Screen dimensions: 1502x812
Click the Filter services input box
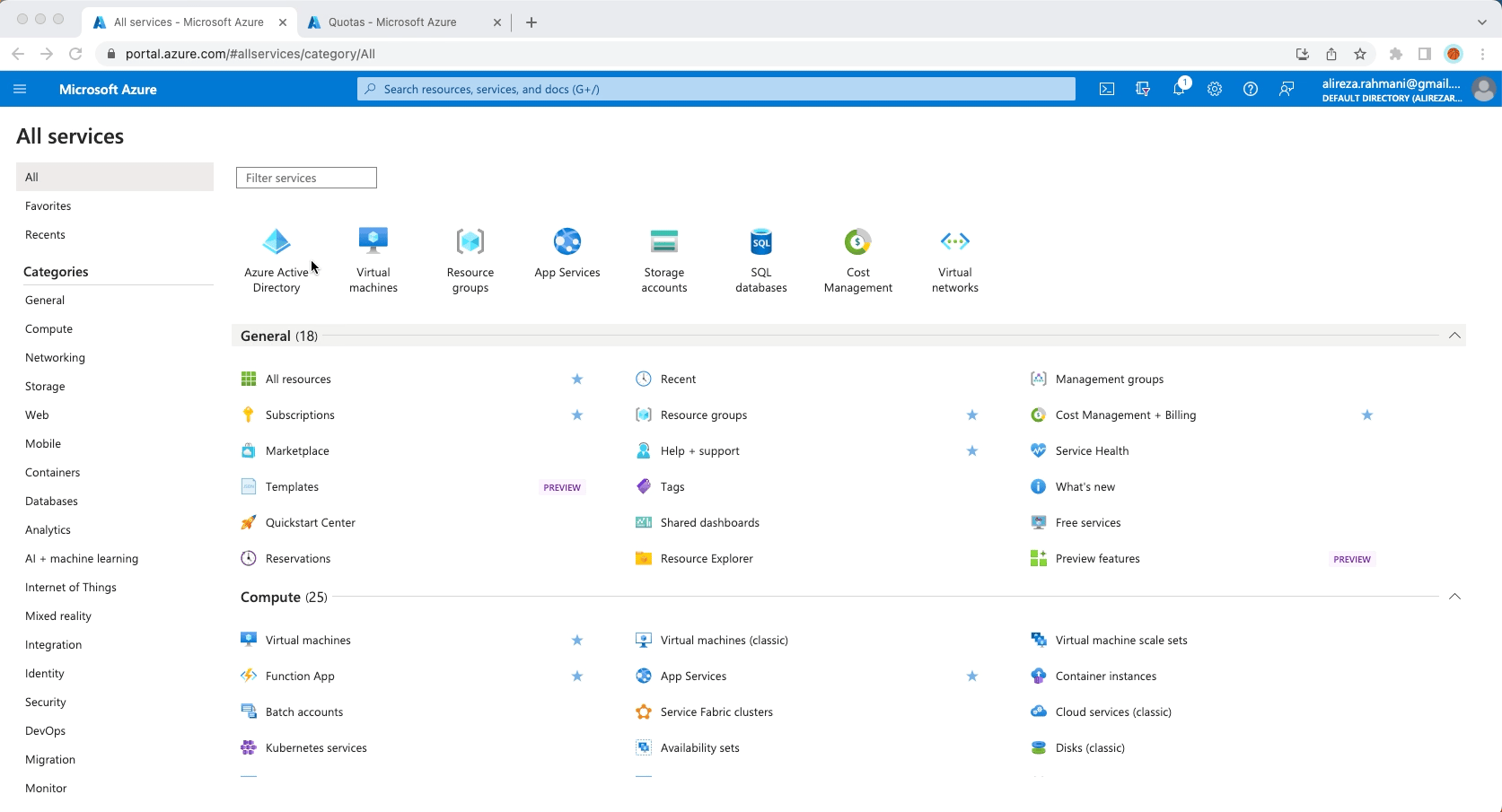[306, 178]
